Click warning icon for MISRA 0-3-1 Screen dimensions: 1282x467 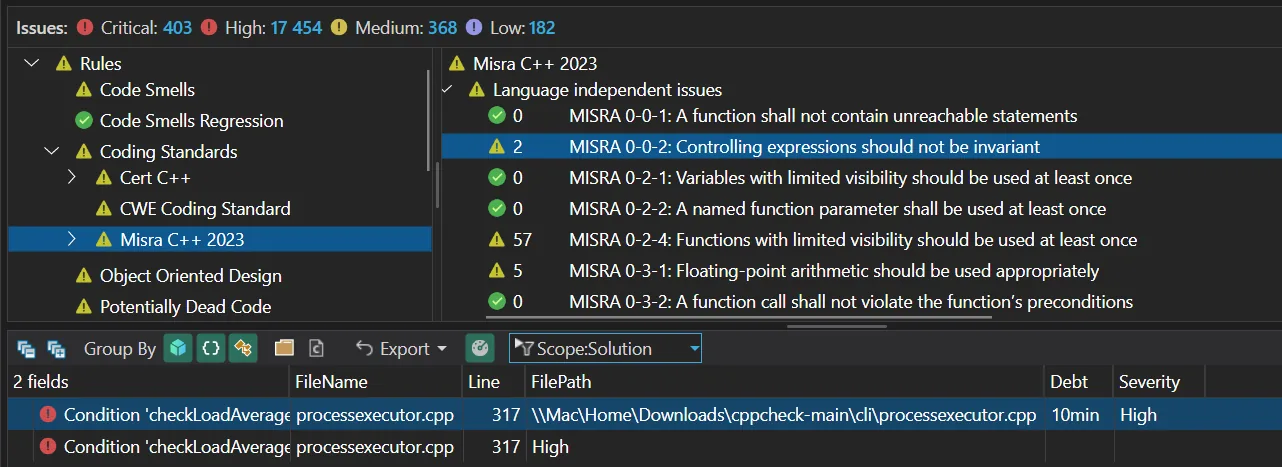pos(497,271)
